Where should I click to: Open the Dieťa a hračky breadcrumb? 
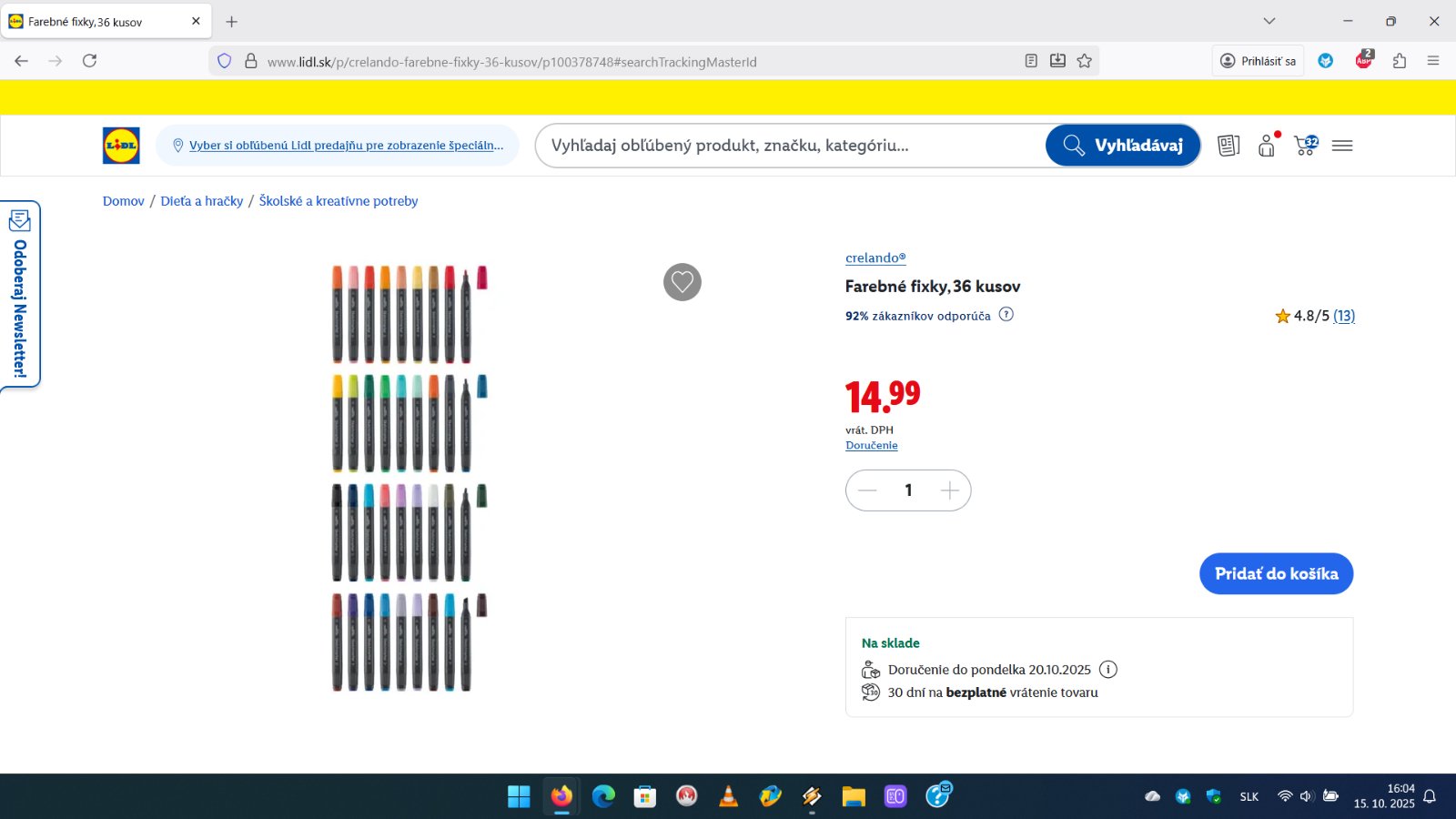202,201
